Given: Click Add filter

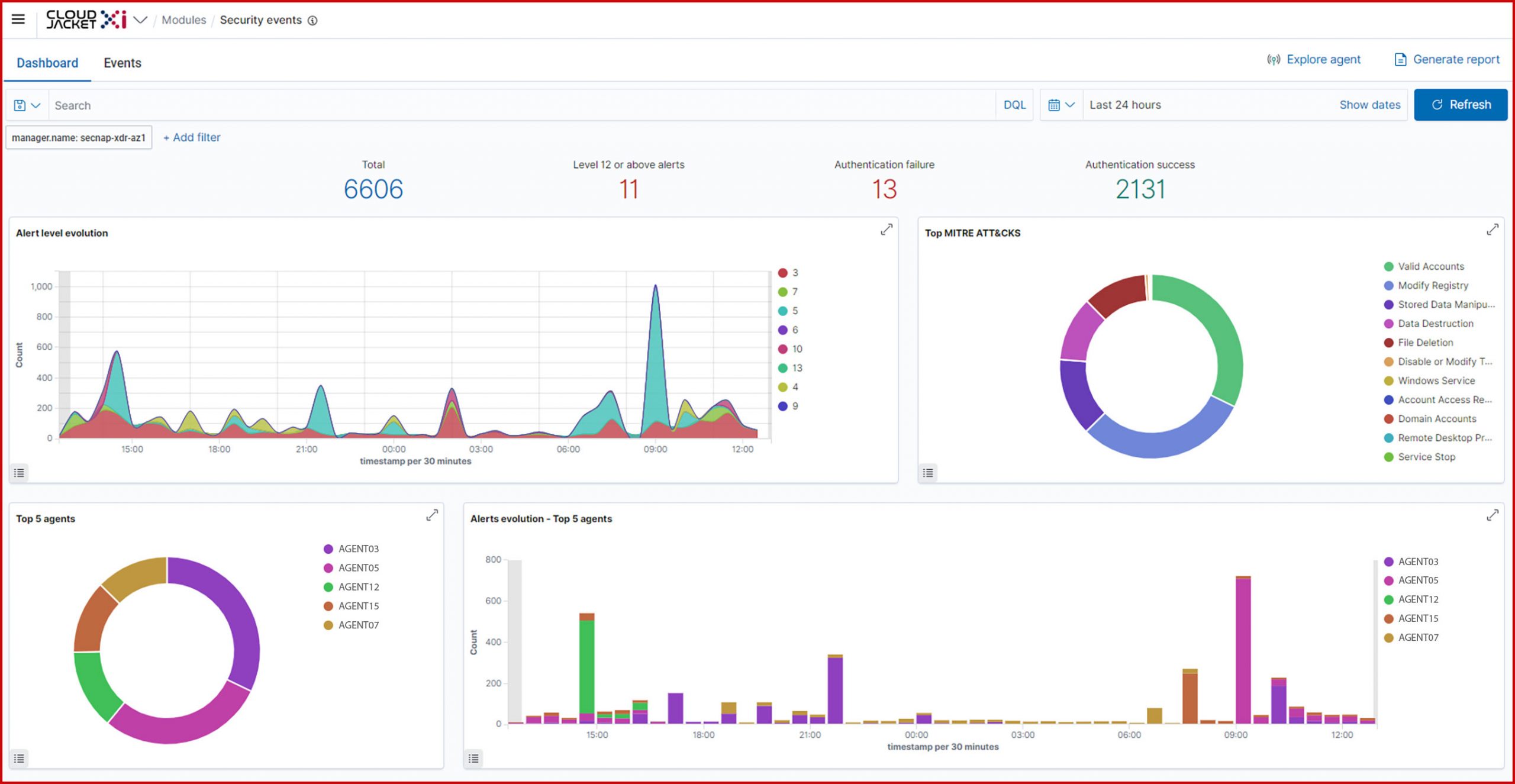Looking at the screenshot, I should 192,137.
